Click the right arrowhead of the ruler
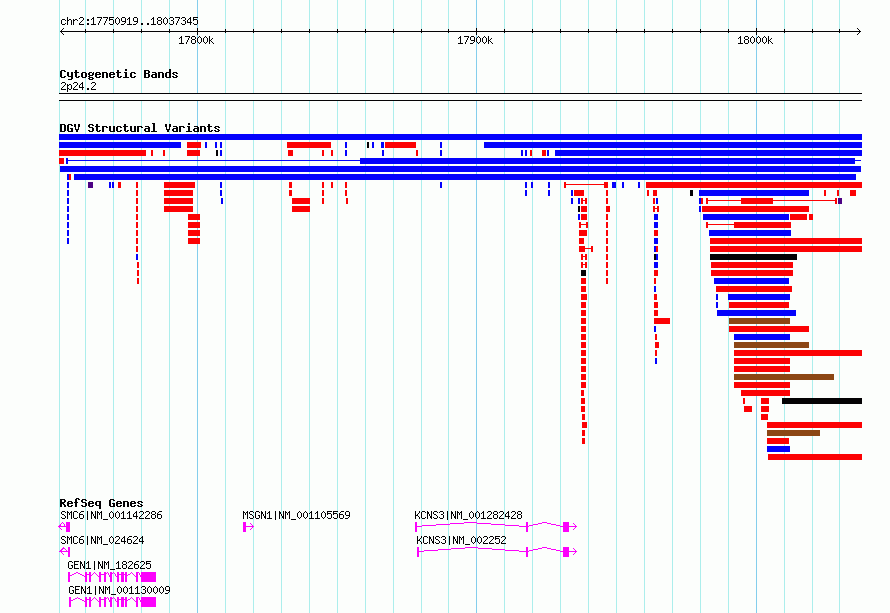The width and height of the screenshot is (890, 613). point(859,31)
